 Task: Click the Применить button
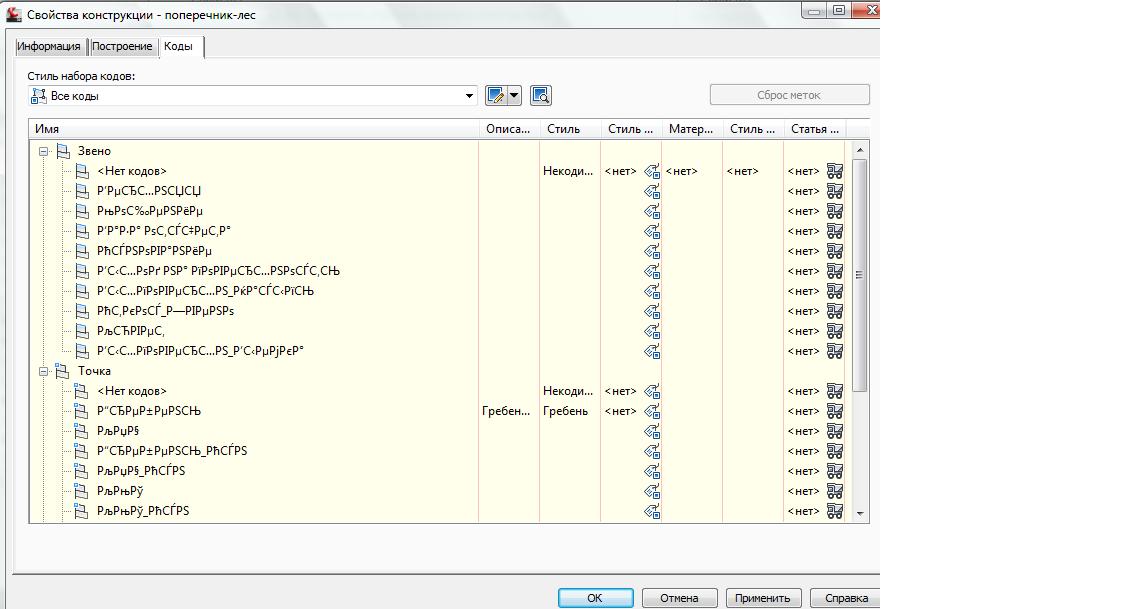(763, 598)
